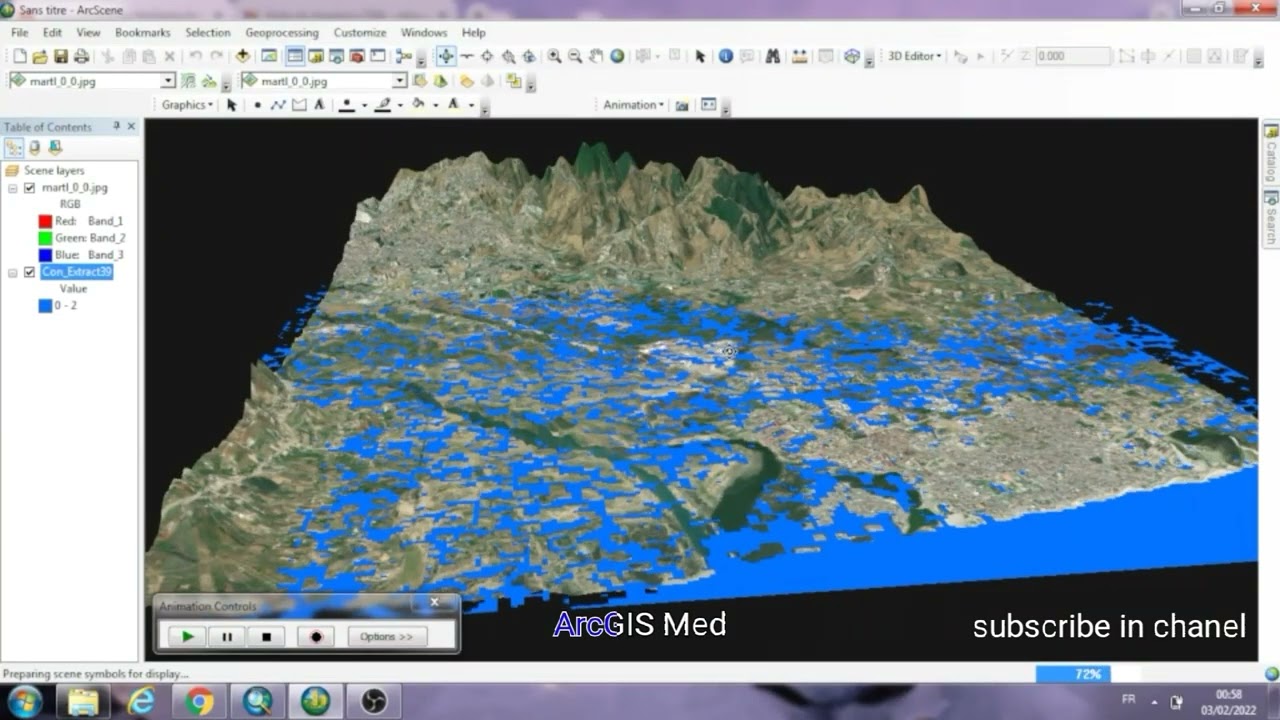Viewport: 1280px width, 720px height.
Task: Click the Z value field showing 0.000
Action: coord(1072,57)
